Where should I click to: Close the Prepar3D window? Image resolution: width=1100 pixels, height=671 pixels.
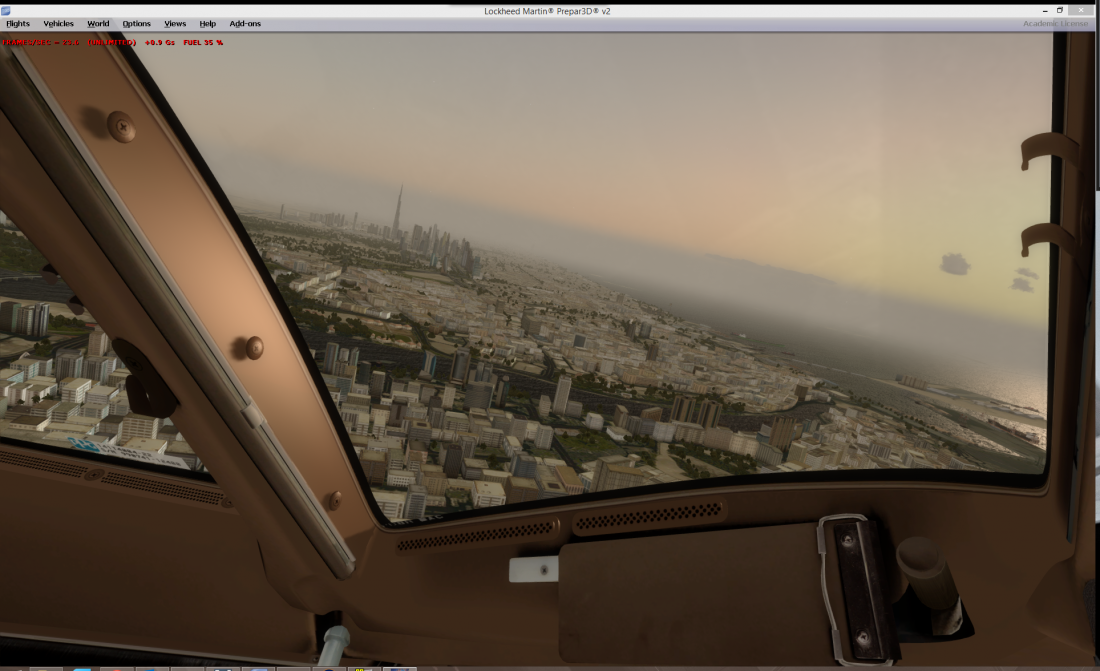click(1080, 11)
